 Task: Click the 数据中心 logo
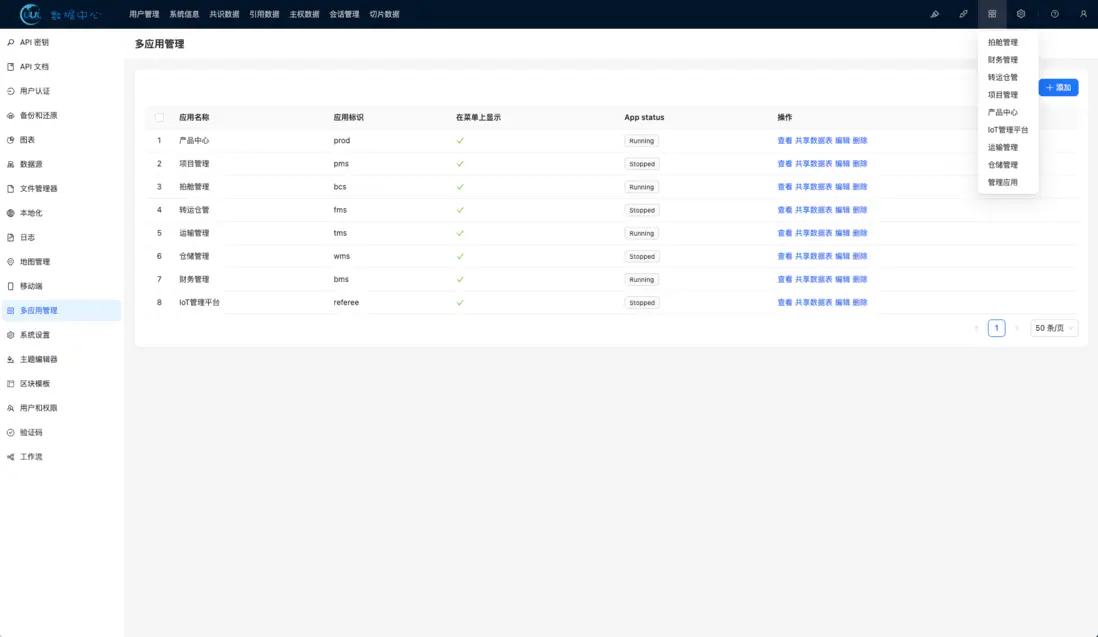click(x=60, y=14)
